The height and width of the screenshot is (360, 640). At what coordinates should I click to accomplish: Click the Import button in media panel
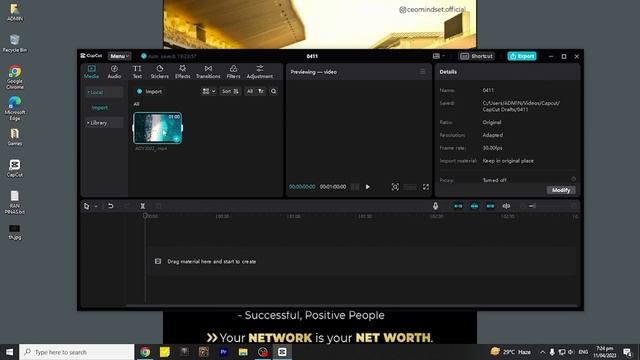pos(149,91)
